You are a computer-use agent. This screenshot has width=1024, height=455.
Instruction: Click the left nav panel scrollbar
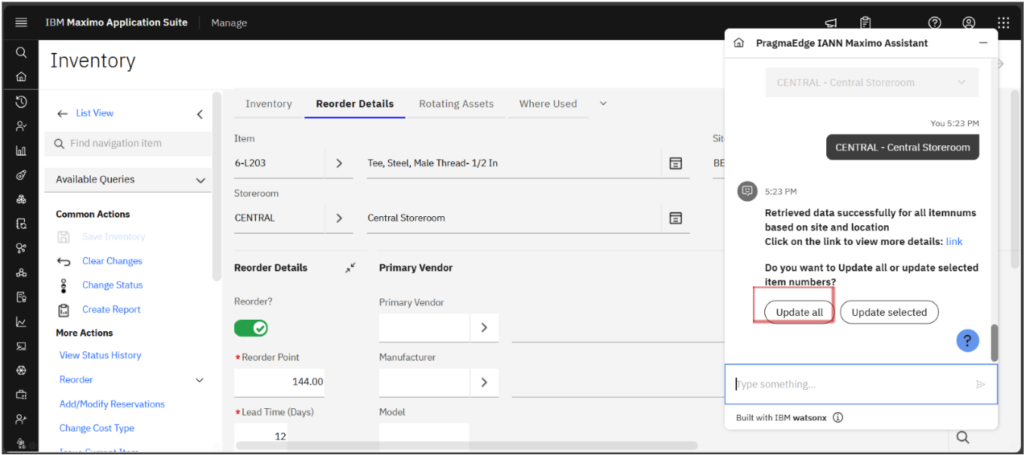pyautogui.click(x=216, y=186)
